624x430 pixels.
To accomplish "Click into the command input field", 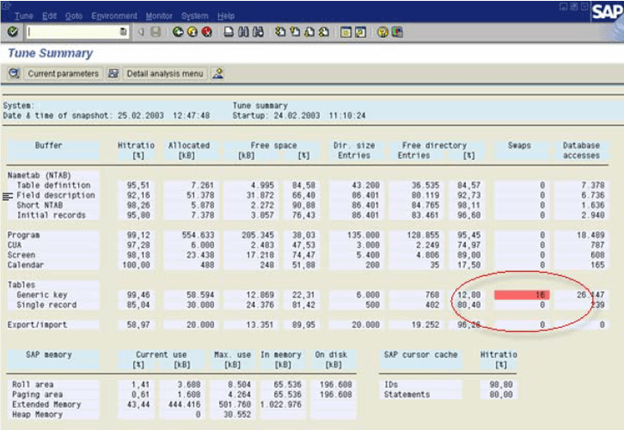I will point(70,32).
